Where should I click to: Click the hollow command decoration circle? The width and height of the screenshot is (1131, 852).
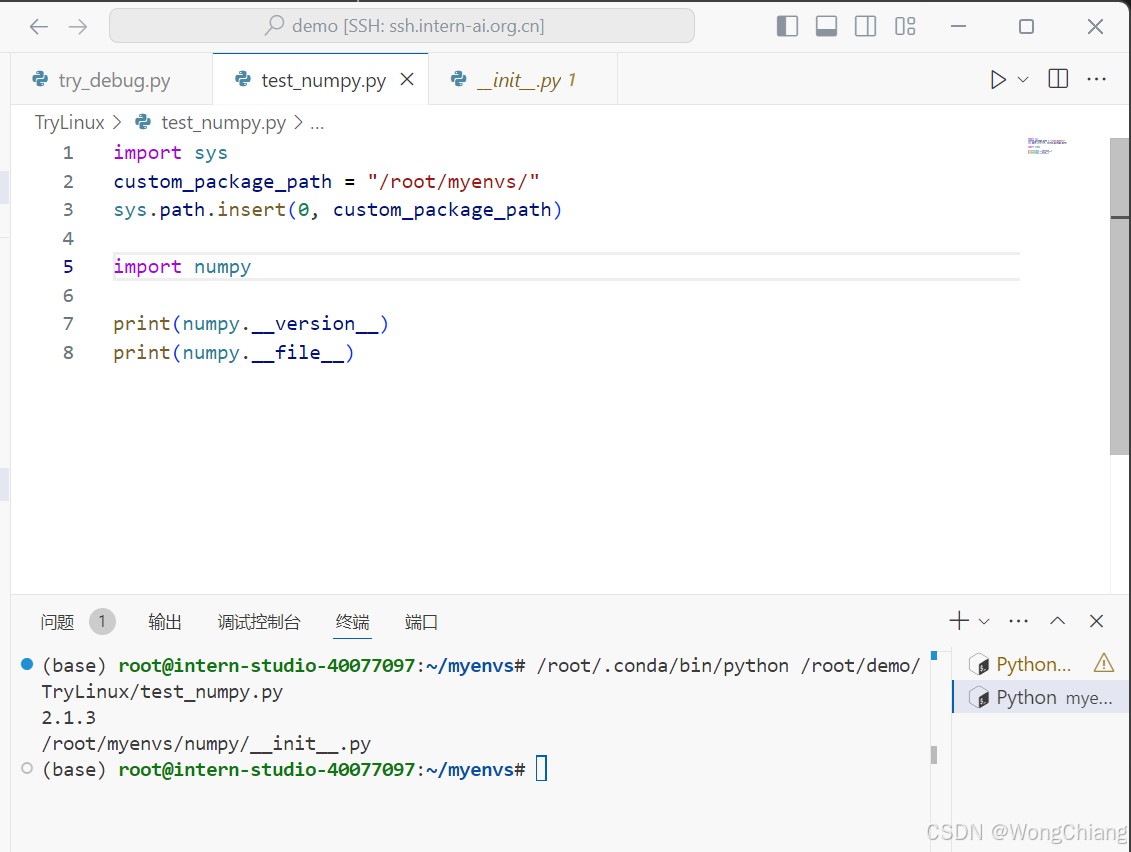click(27, 768)
